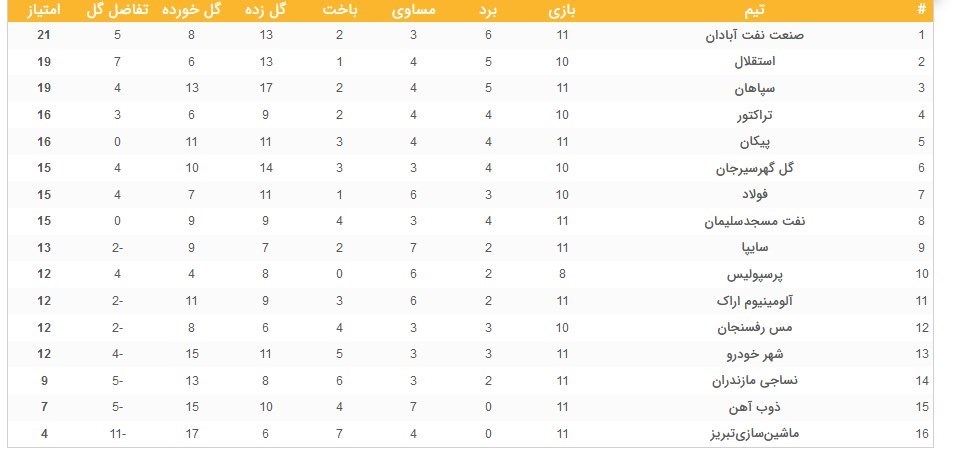This screenshot has height=469, width=954.
Task: Select the ماشین‌سازی‌تبریز team name
Action: tap(760, 433)
